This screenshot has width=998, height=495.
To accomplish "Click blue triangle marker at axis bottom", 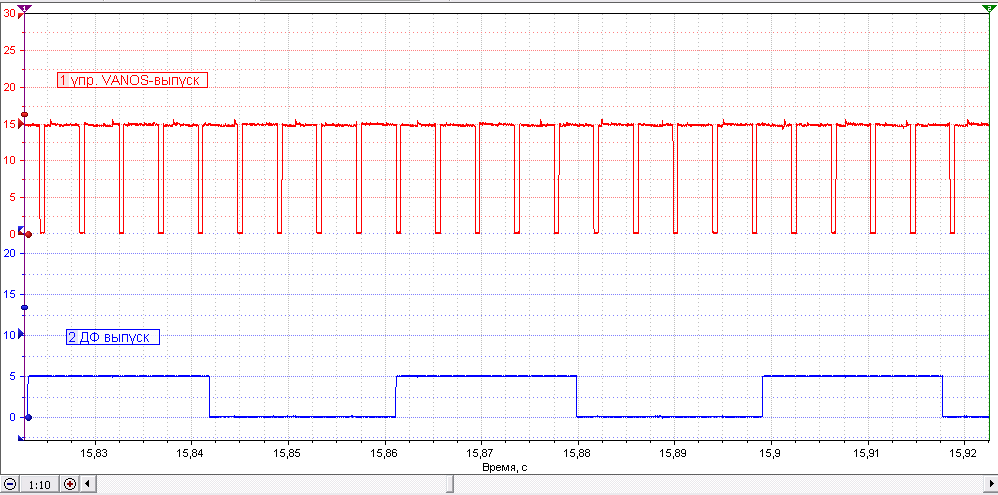I will tap(21, 438).
